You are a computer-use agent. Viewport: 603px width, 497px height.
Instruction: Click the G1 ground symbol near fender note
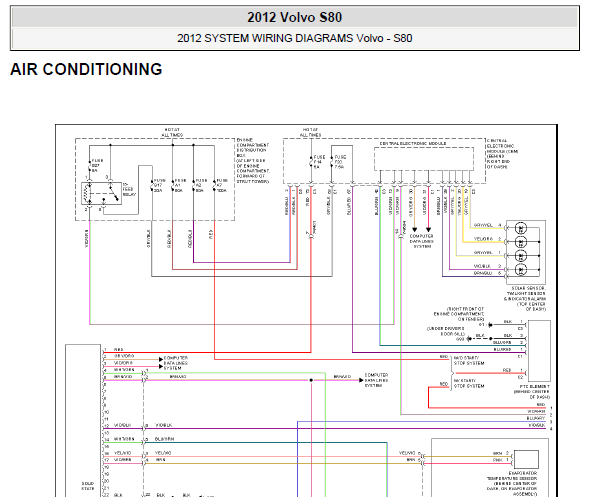pyautogui.click(x=490, y=325)
